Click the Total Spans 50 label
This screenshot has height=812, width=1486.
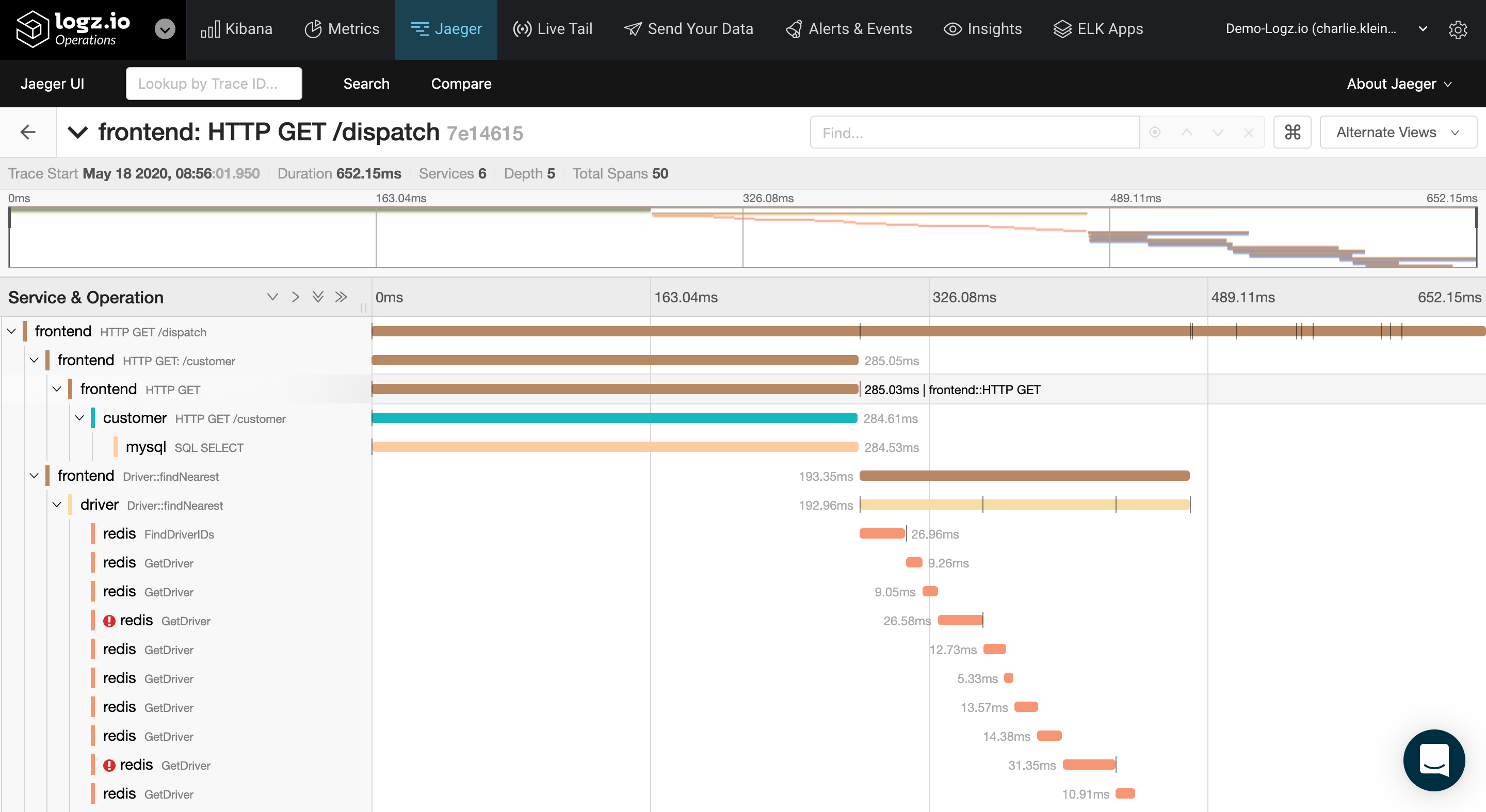620,173
